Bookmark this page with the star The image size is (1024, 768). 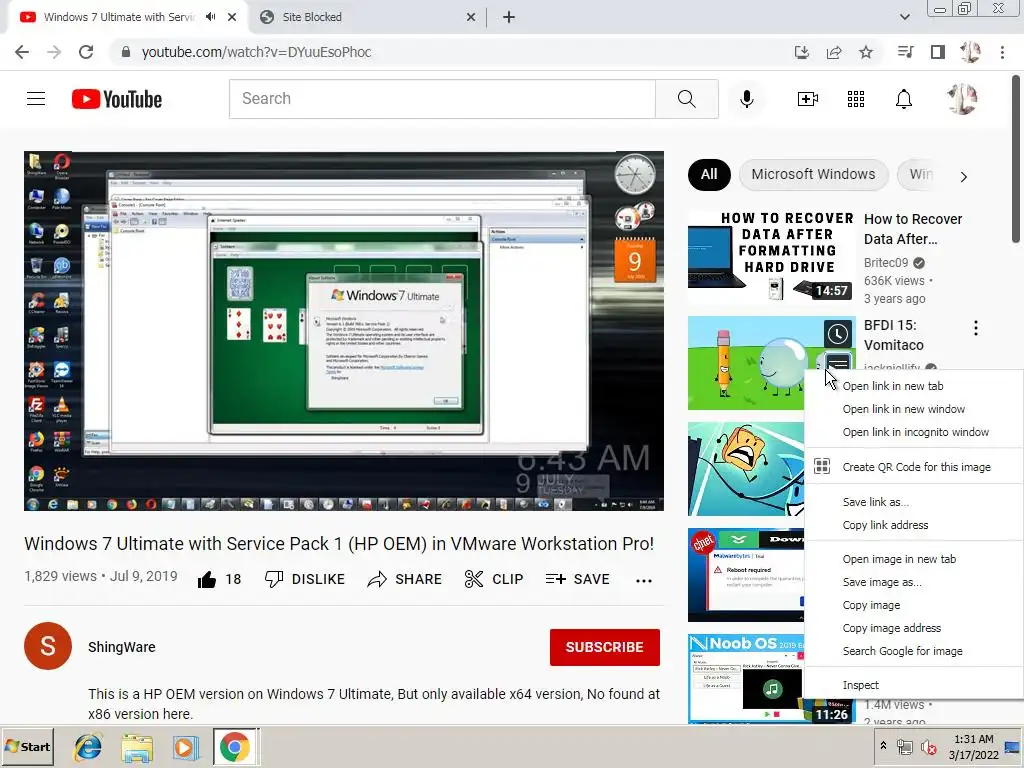coord(866,52)
